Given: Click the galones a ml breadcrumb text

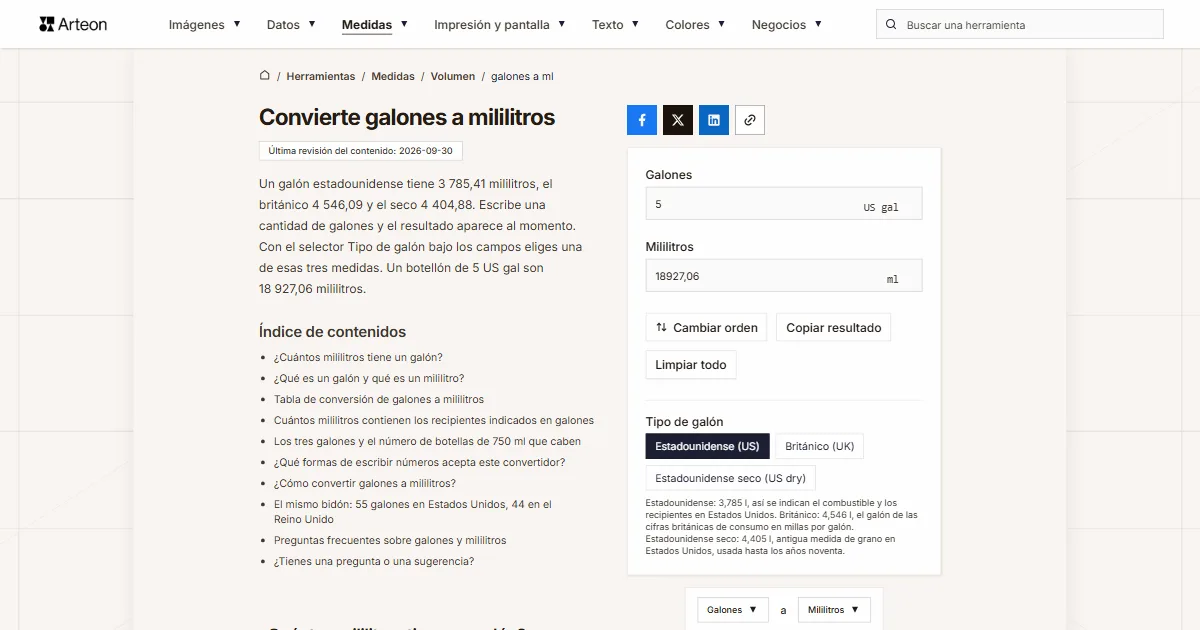Looking at the screenshot, I should click(522, 76).
